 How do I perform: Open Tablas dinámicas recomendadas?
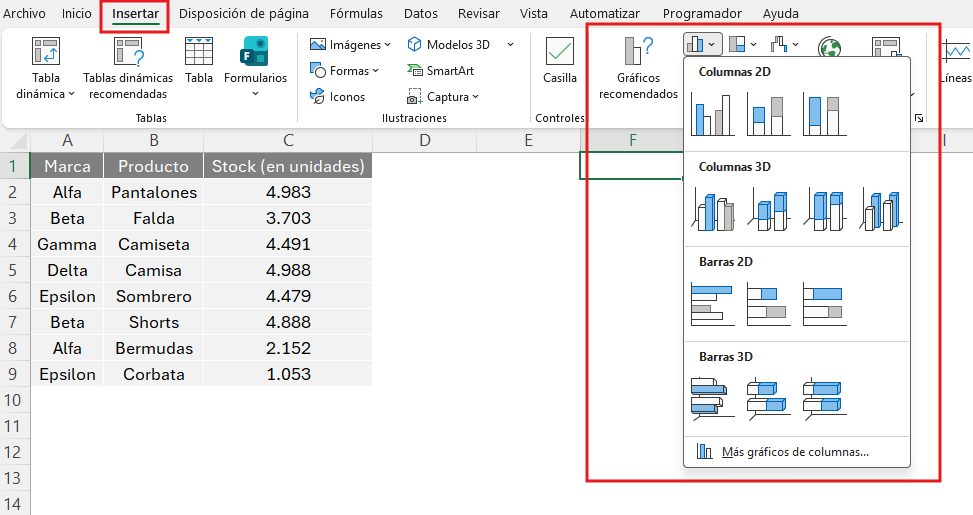click(128, 68)
